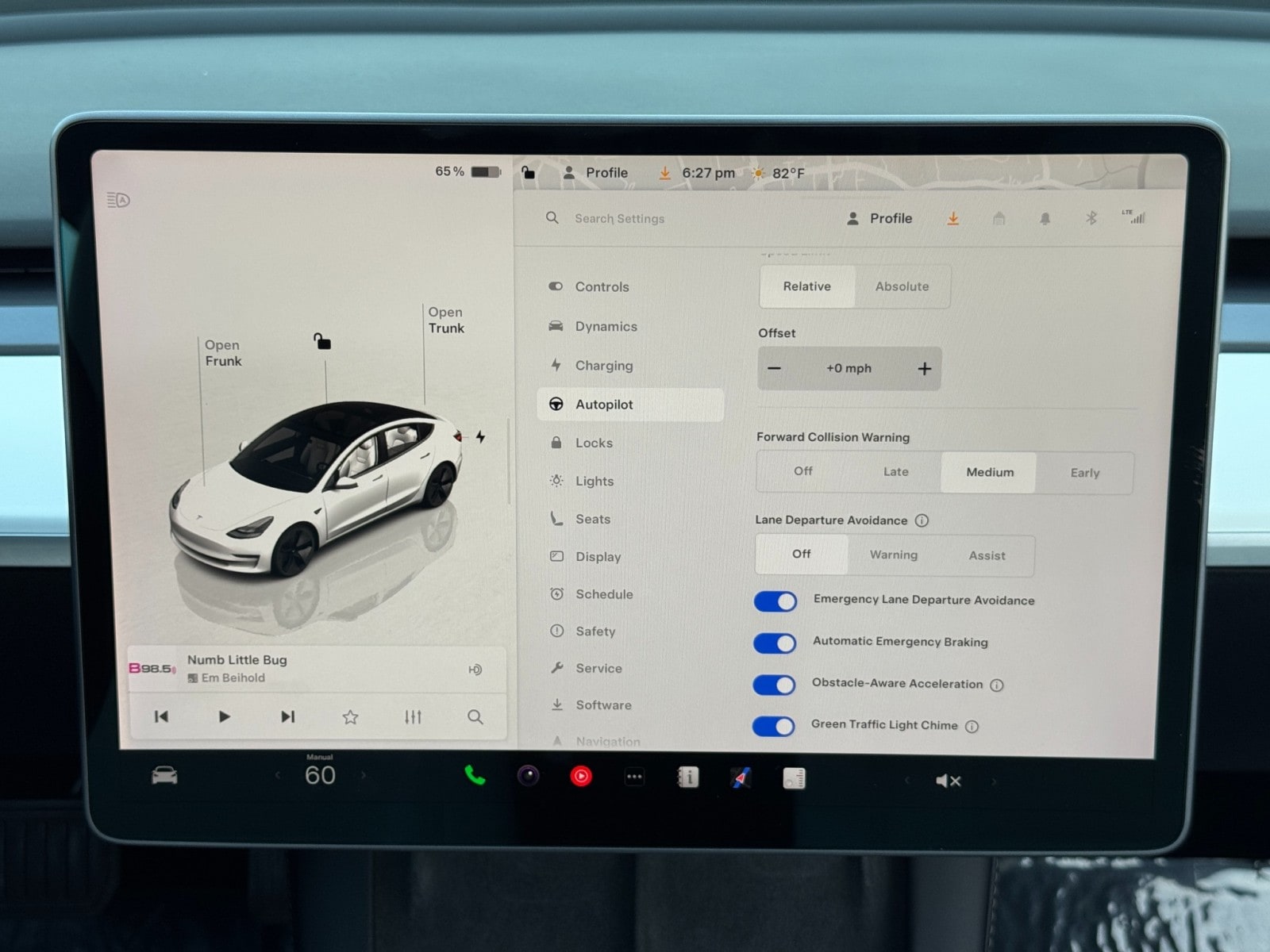Open the dashcam camera app icon
Screen dimensions: 1270x952
pyautogui.click(x=529, y=776)
